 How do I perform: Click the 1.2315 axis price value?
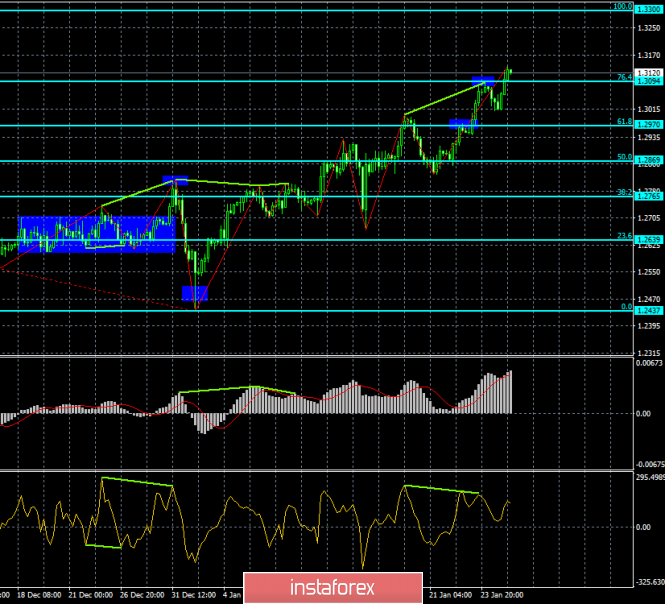click(649, 353)
